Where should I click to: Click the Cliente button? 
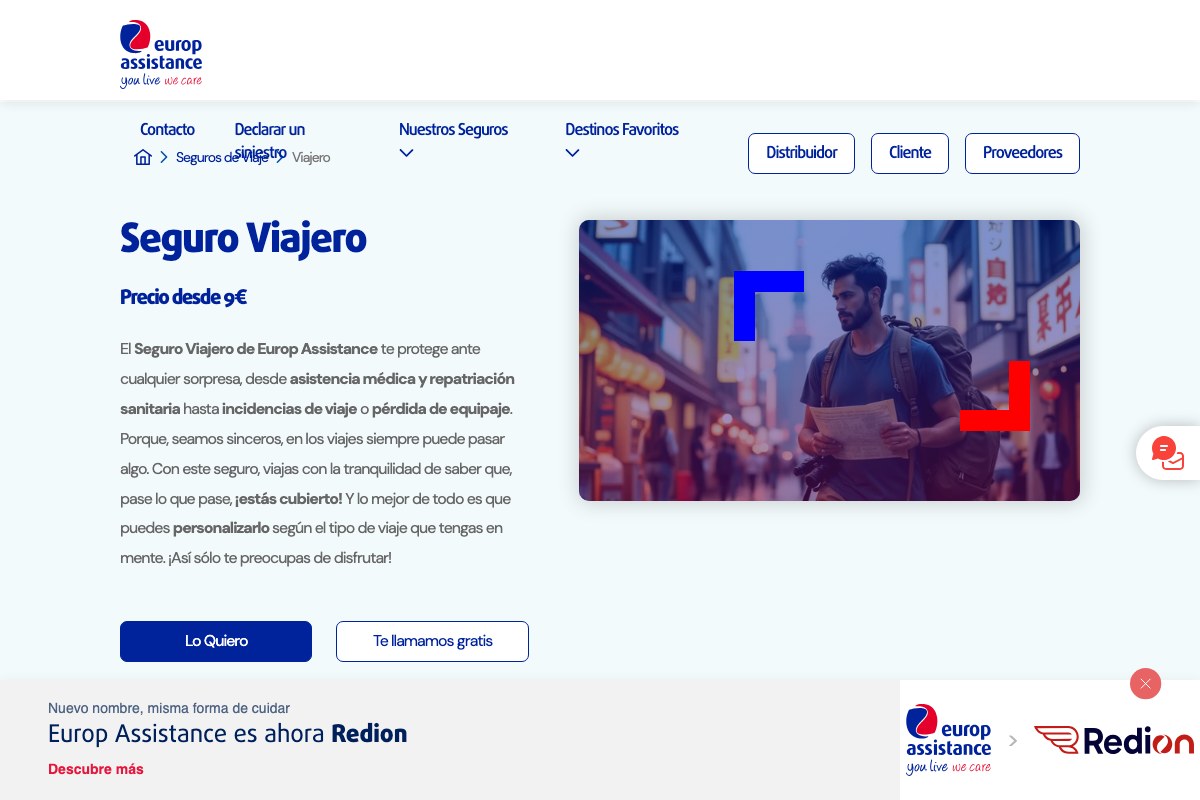tap(910, 153)
